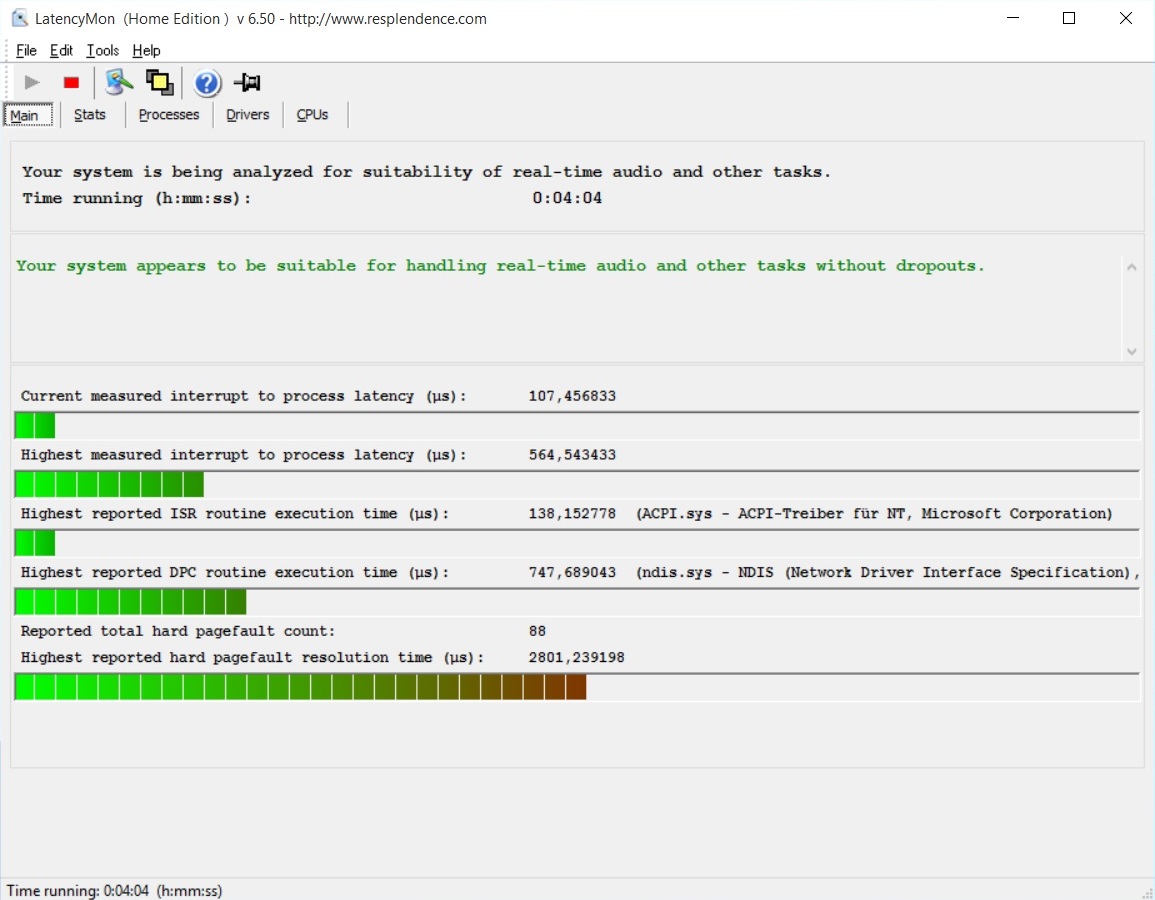Stop the latency monitor with the red square
This screenshot has height=900, width=1155.
tap(71, 82)
